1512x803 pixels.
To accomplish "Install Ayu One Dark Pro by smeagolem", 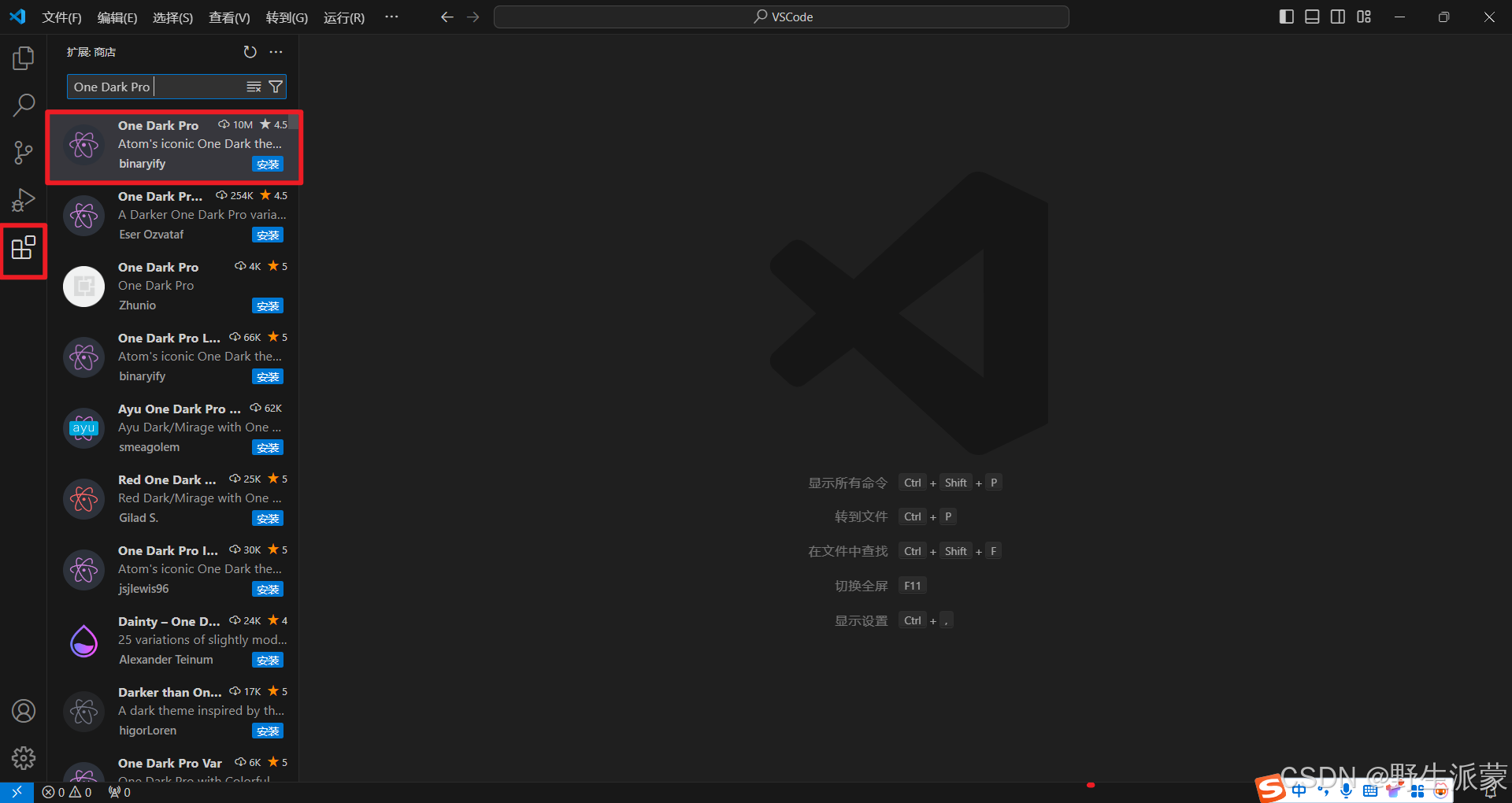I will pyautogui.click(x=268, y=448).
